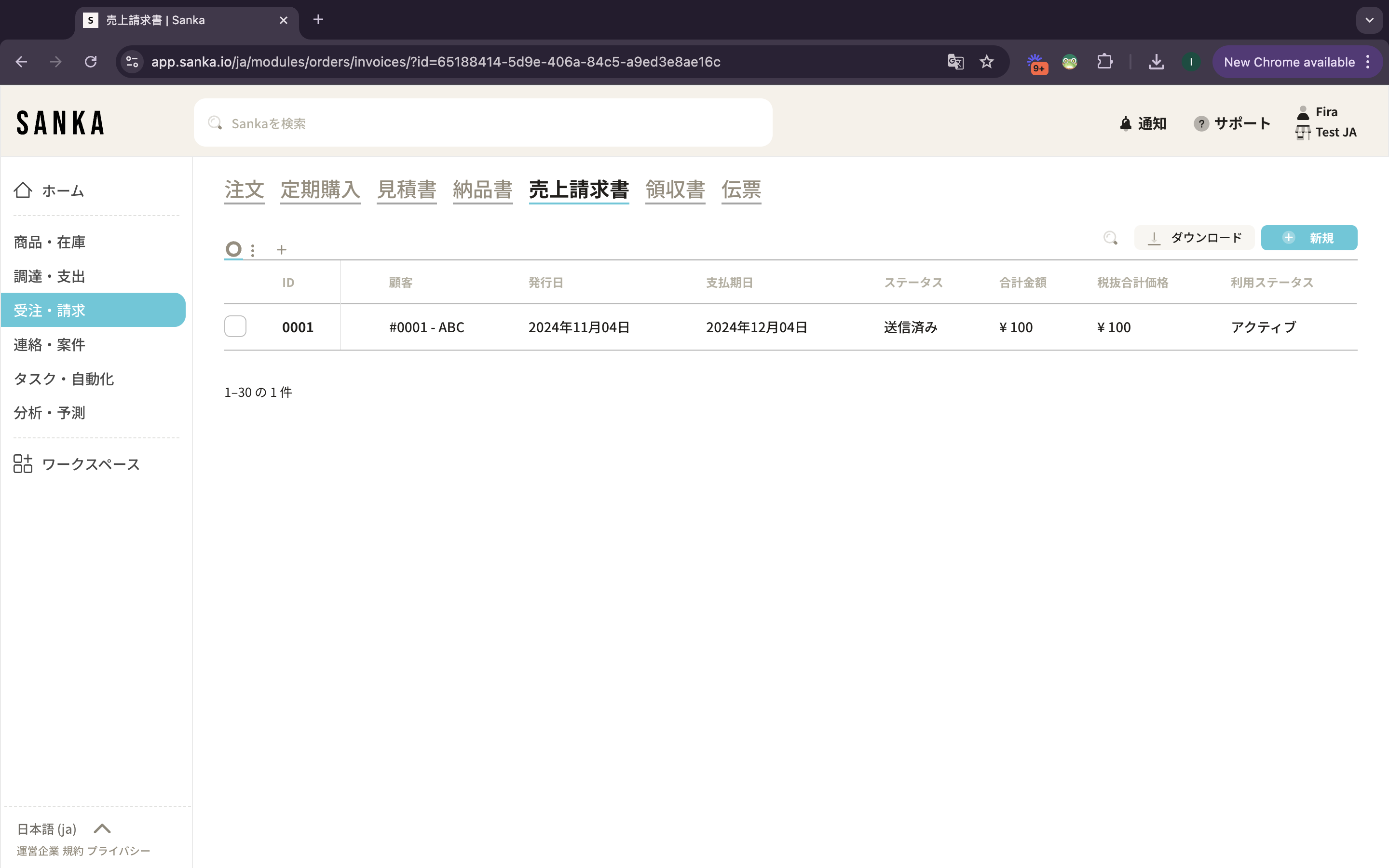Click the 新規 button
This screenshot has width=1389, height=868.
tap(1308, 238)
